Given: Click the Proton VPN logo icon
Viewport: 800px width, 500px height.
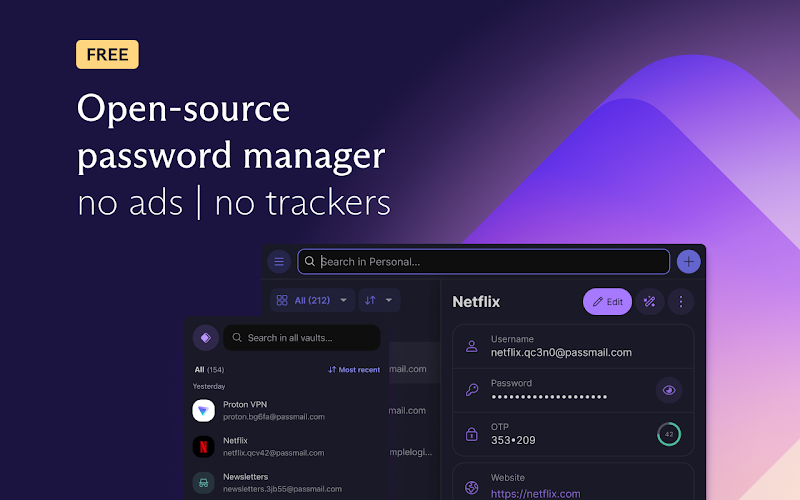Looking at the screenshot, I should [204, 411].
